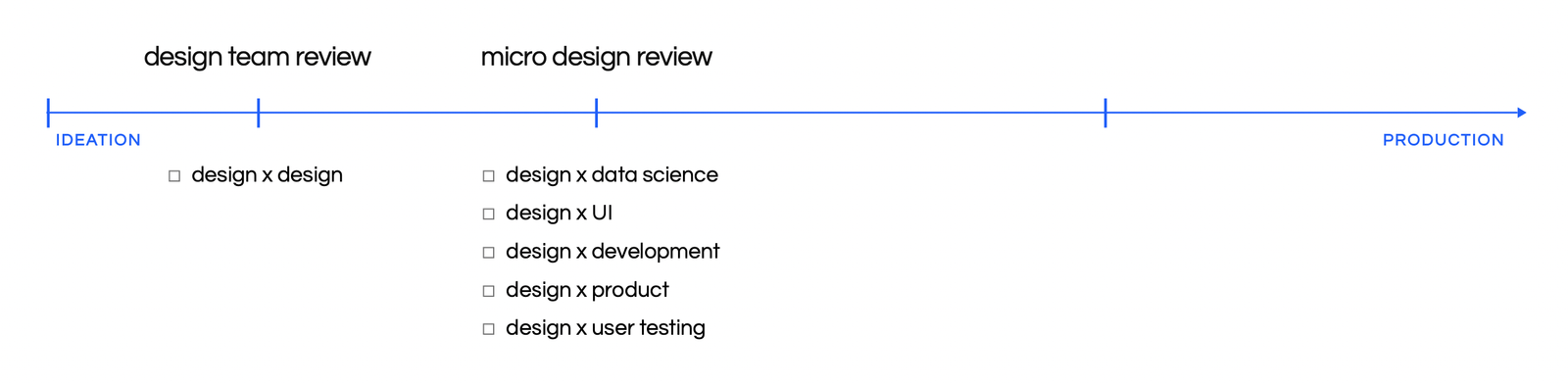Check the design x product checkbox
Image resolution: width=1568 pixels, height=383 pixels.
(488, 291)
